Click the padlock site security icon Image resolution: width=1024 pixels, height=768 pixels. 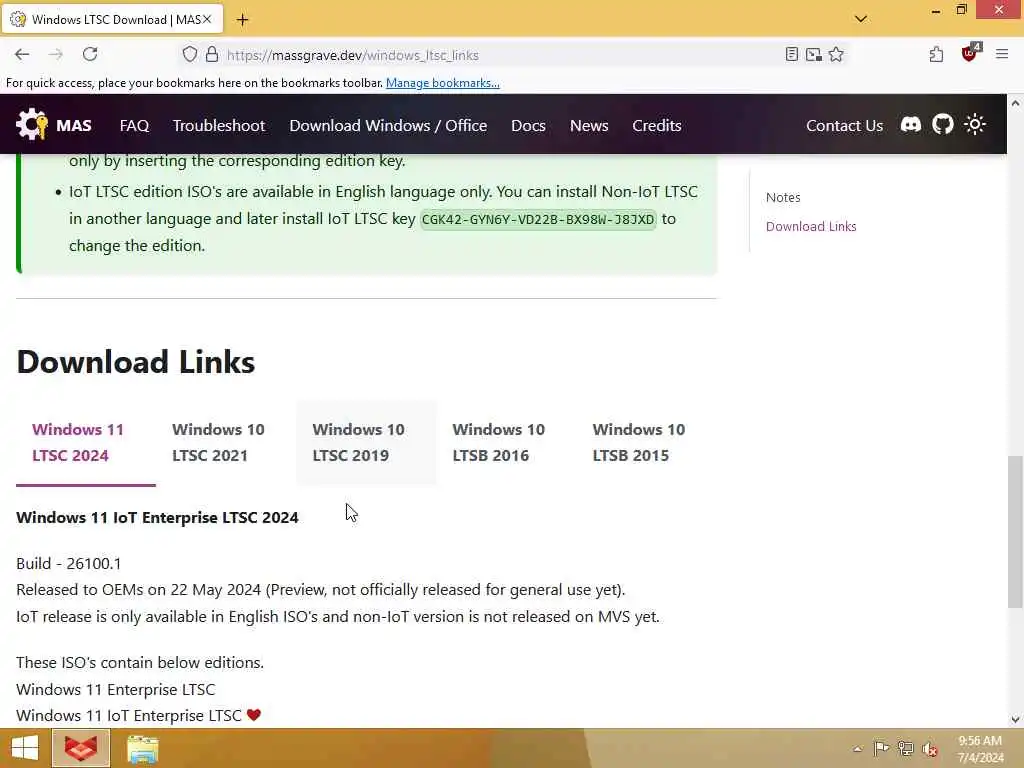point(212,55)
